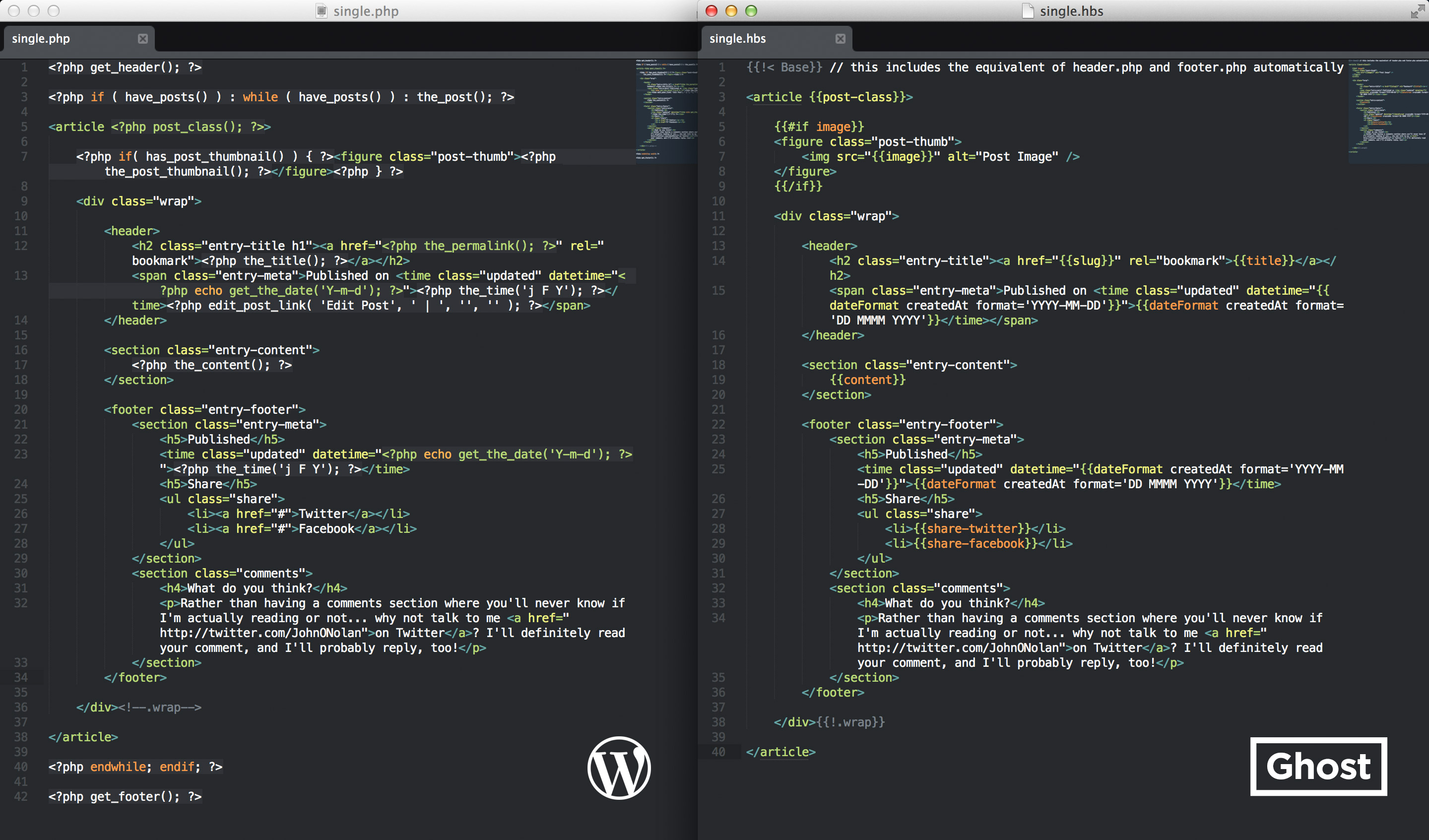Click the closing '</article>' in single.hbs

pyautogui.click(x=781, y=752)
